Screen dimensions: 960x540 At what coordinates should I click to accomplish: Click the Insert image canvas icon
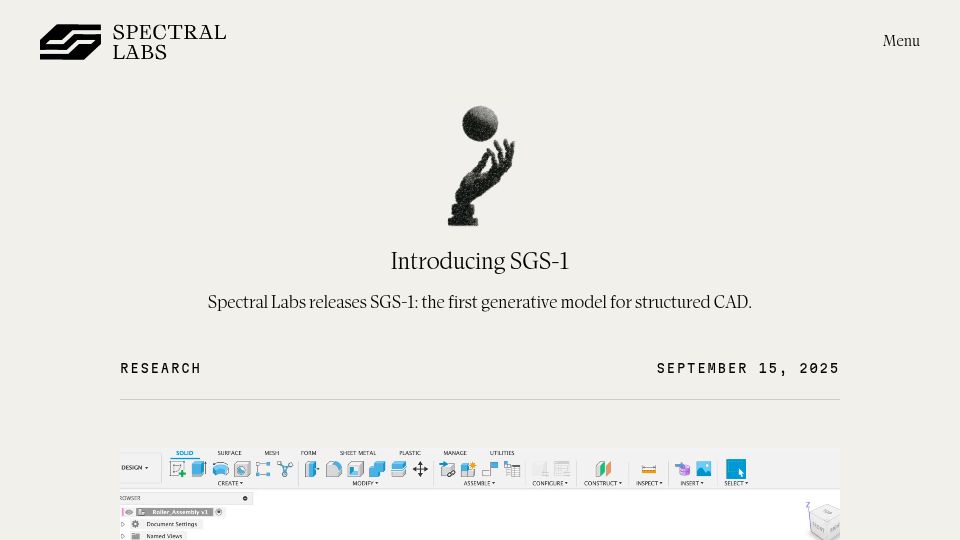click(x=703, y=469)
